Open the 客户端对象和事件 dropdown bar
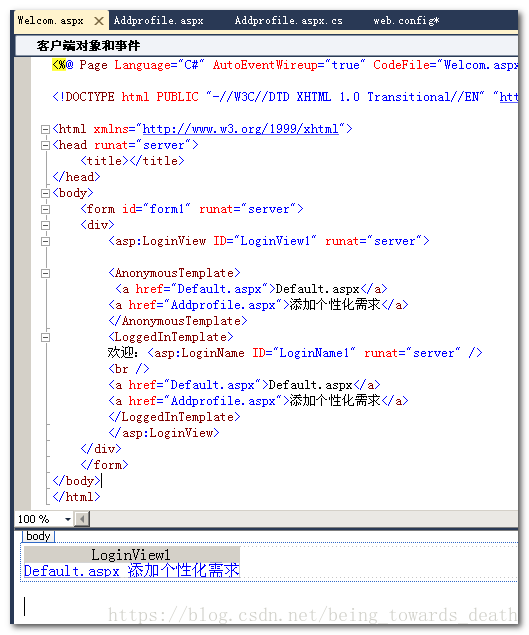Screen dimensions: 529x635 pos(266,45)
